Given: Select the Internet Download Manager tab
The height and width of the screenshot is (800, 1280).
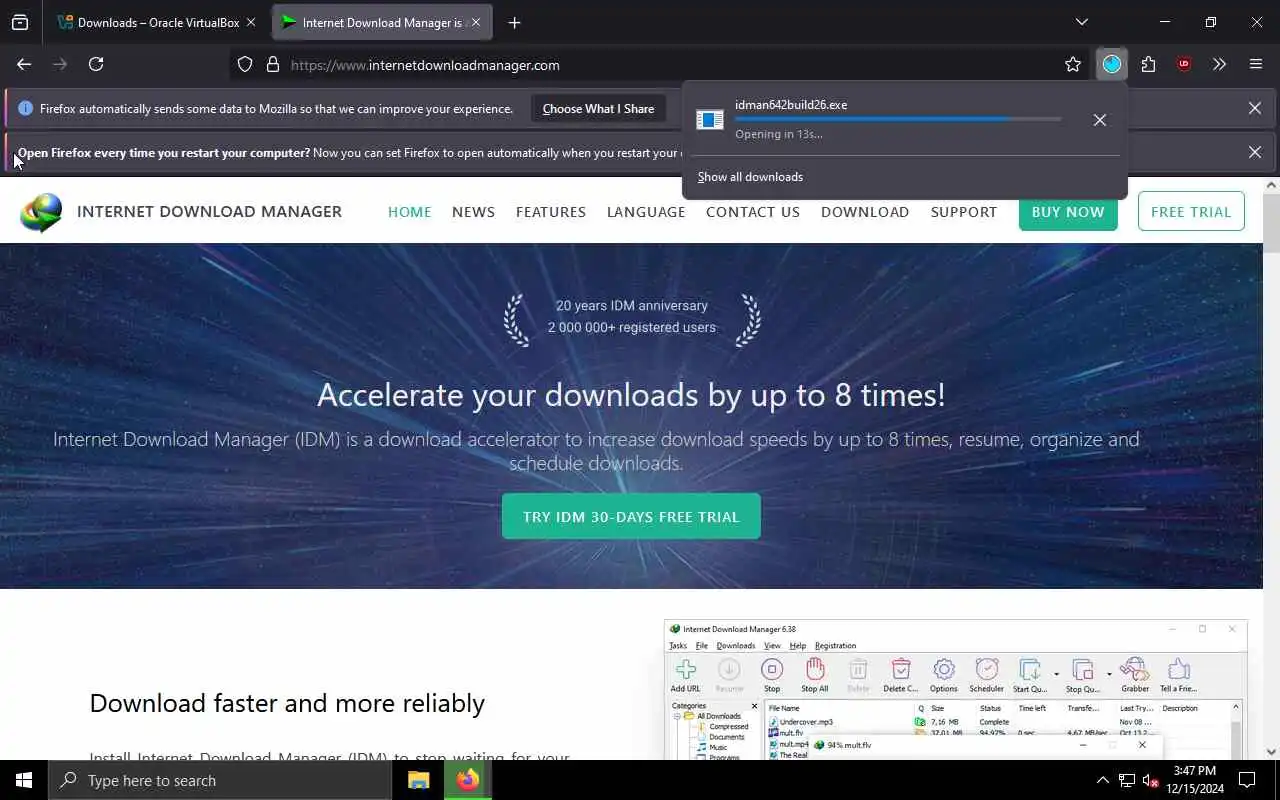Looking at the screenshot, I should pos(383,22).
